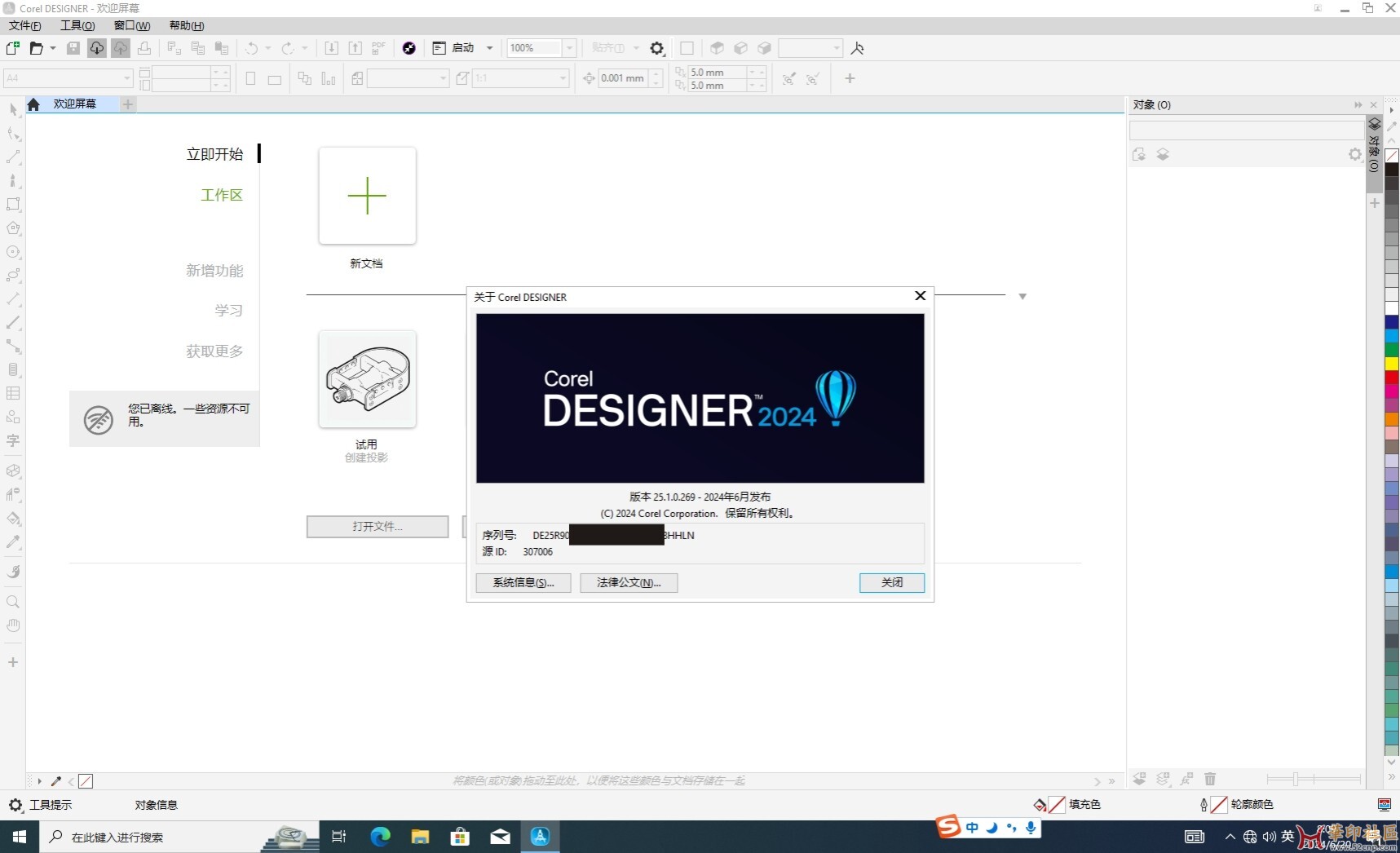Click 关闭 to close the About dialog
Image resolution: width=1400 pixels, height=853 pixels.
(x=892, y=582)
